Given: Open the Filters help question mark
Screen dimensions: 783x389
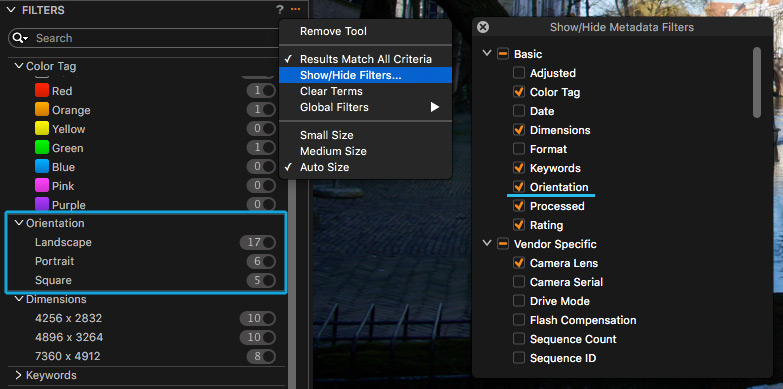Looking at the screenshot, I should (280, 9).
